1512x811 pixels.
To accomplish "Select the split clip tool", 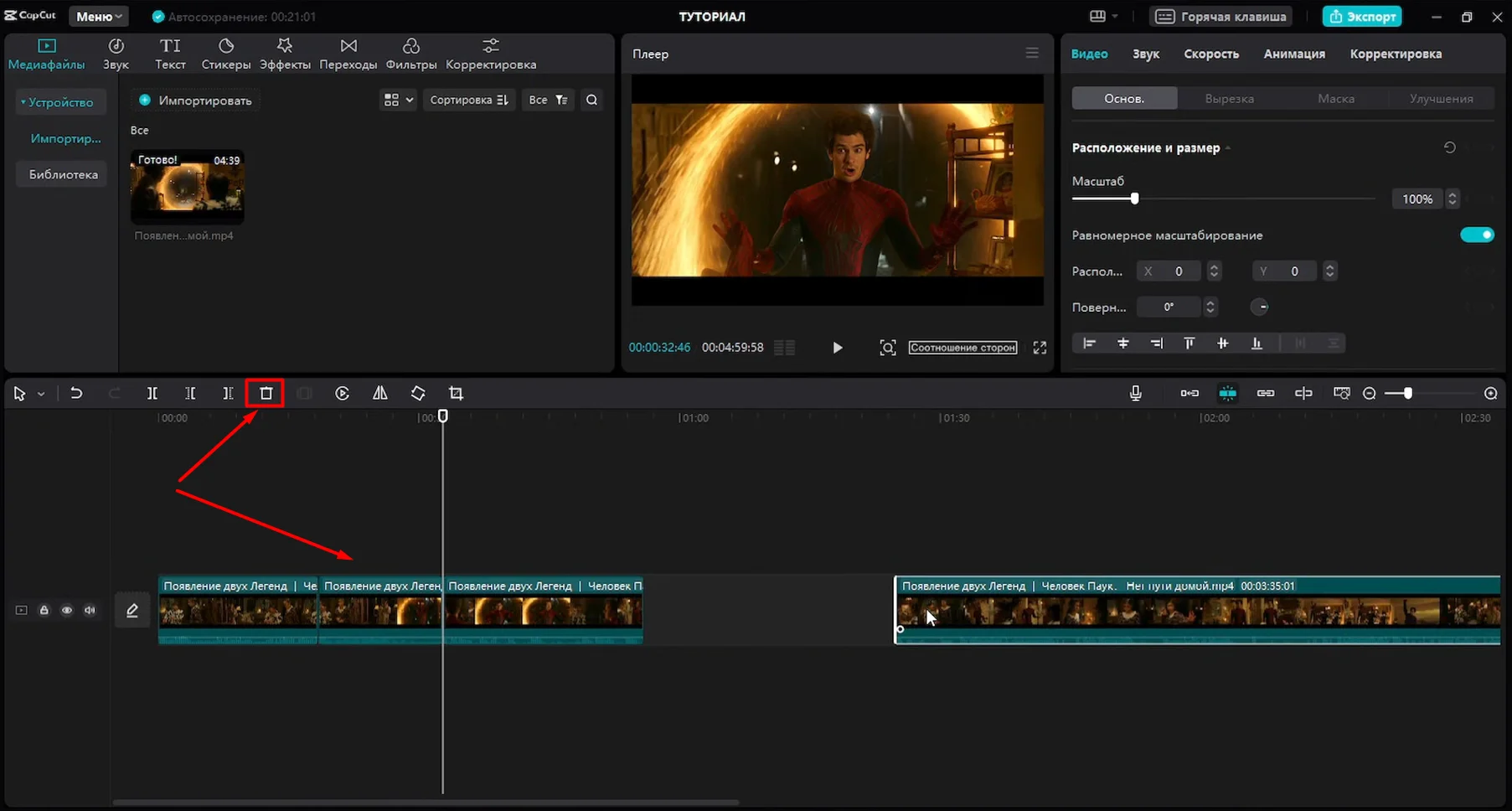I will (x=152, y=393).
